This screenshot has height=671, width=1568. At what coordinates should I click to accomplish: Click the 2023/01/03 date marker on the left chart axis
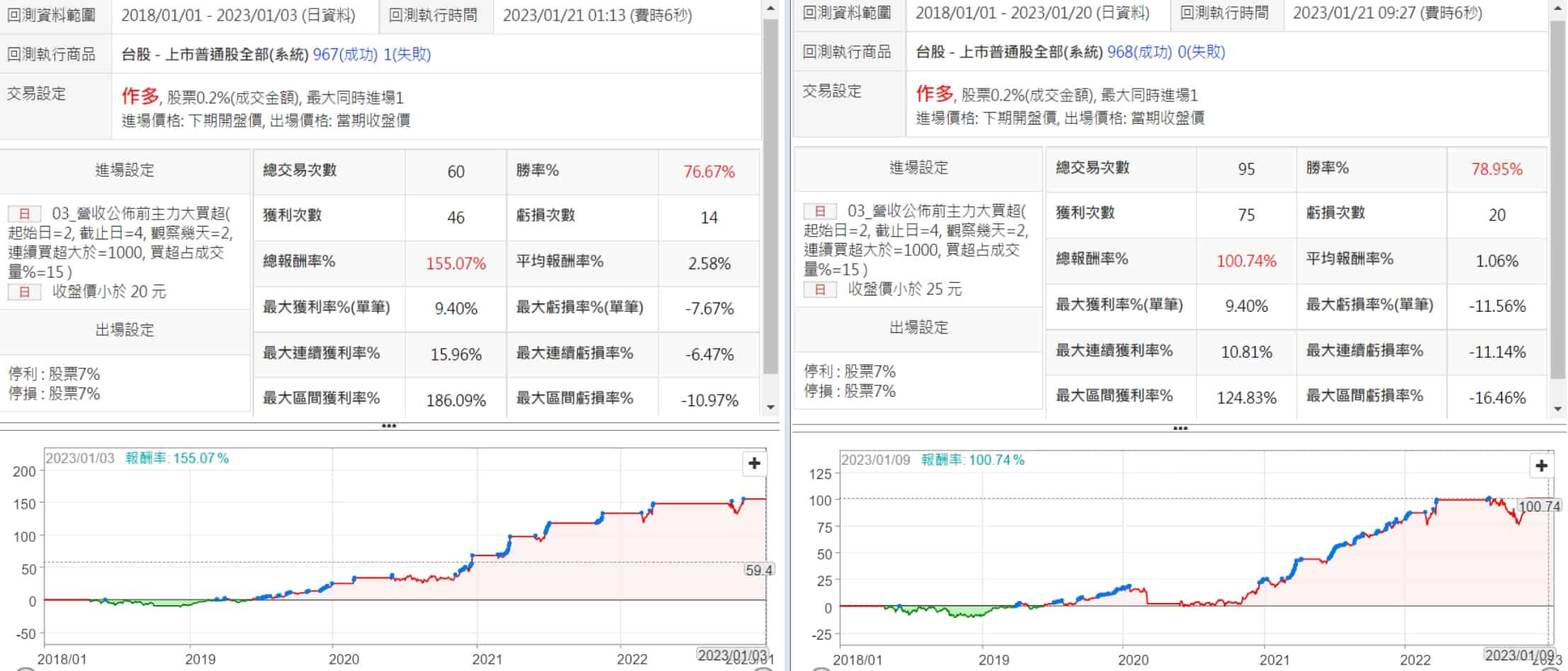coord(731,655)
